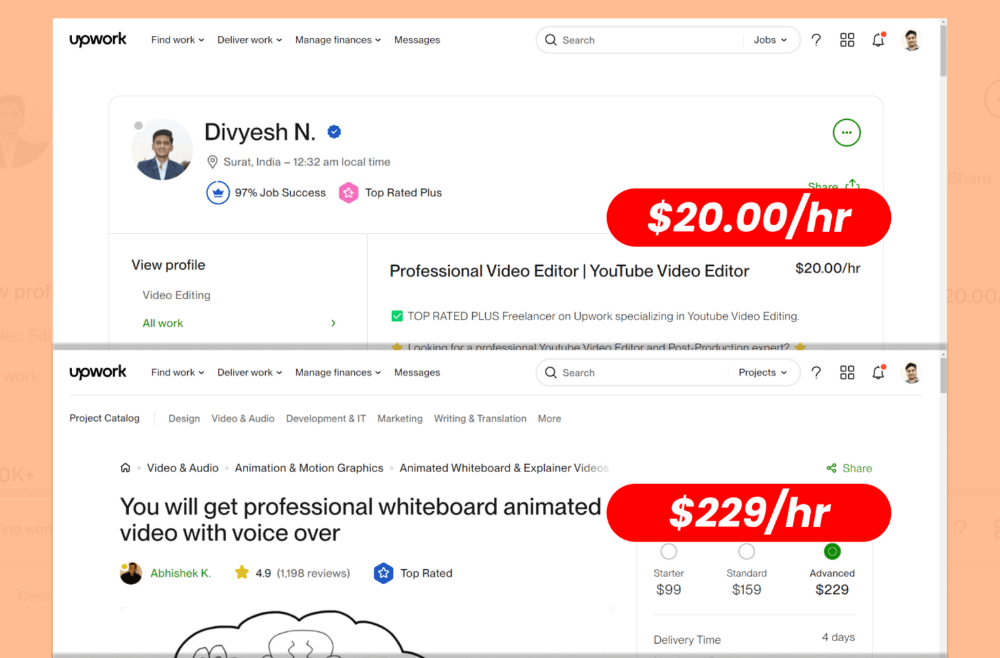The height and width of the screenshot is (658, 1000).
Task: Click the whiteboard video preview thumbnail
Action: (x=367, y=633)
